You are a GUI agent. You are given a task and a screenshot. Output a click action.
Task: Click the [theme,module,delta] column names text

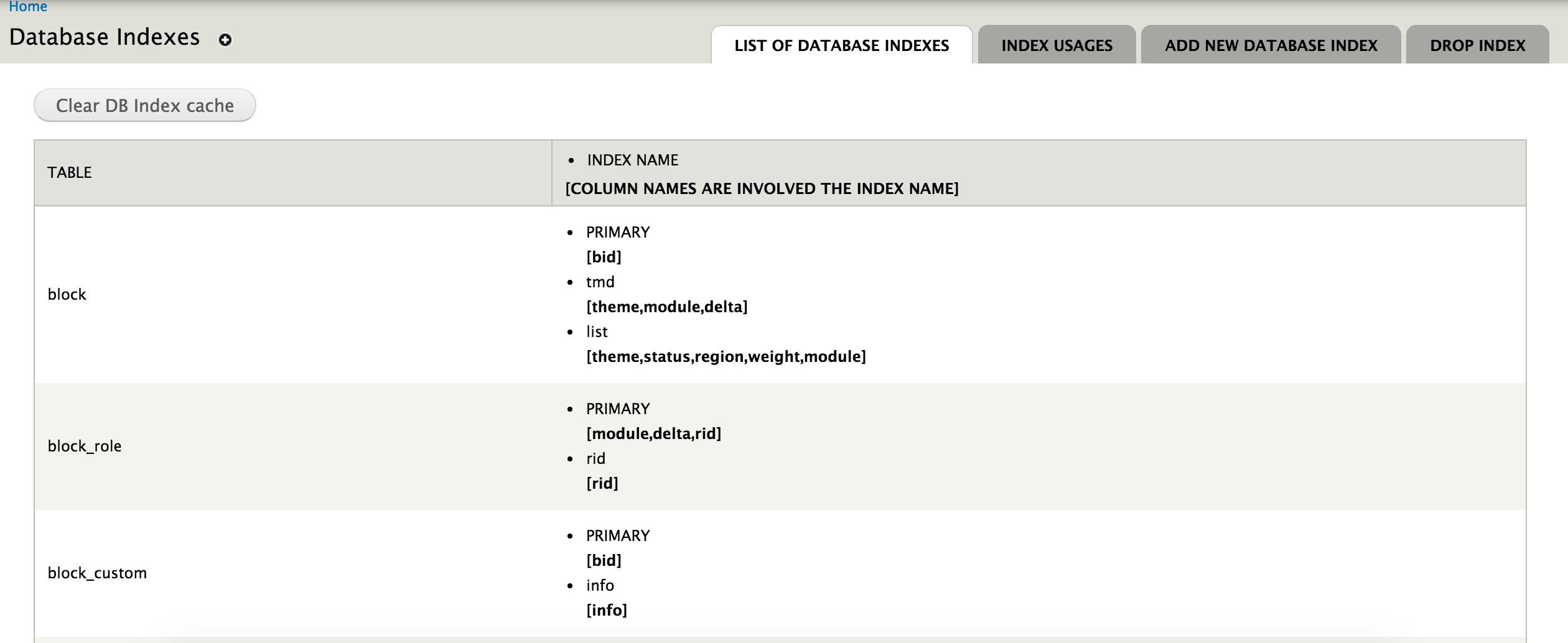(667, 307)
